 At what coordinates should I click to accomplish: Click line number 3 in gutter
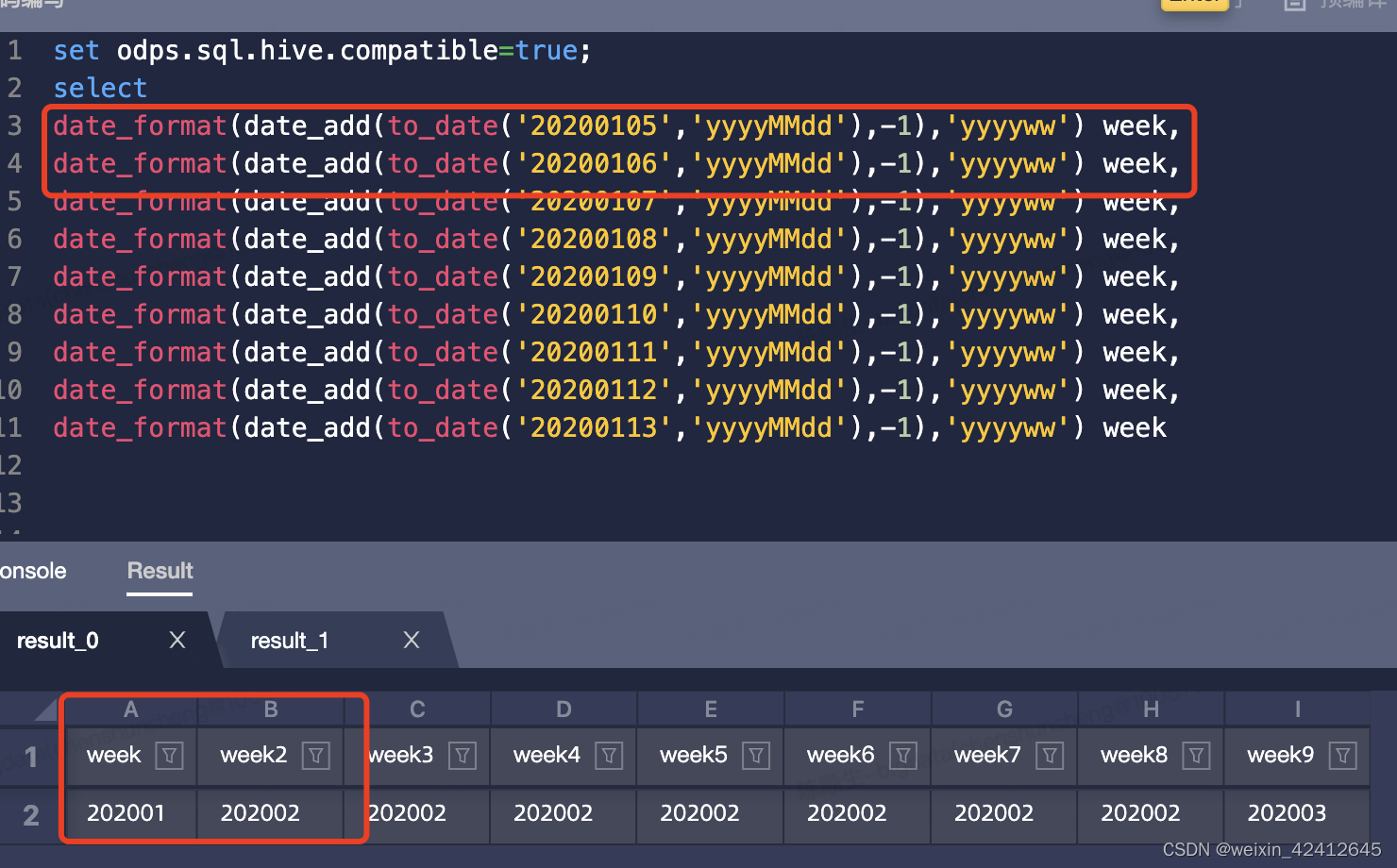tap(15, 126)
